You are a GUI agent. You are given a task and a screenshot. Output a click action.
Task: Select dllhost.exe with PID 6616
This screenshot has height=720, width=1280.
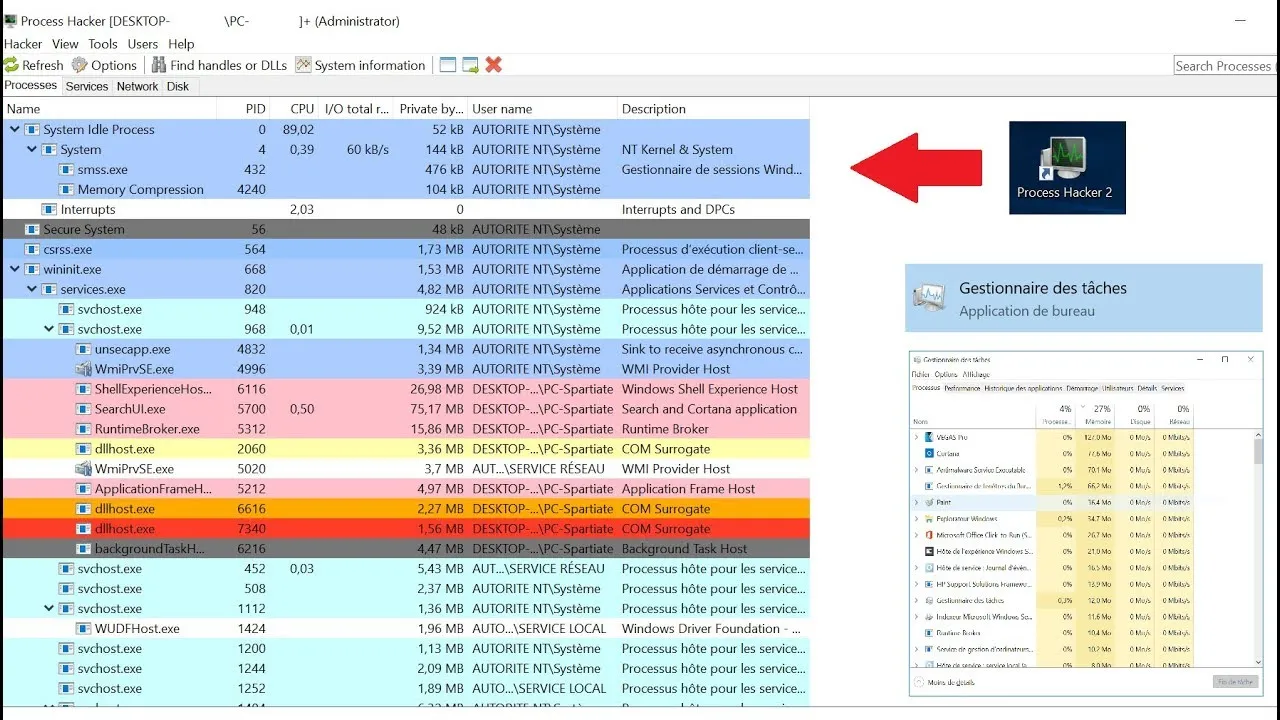[405, 509]
